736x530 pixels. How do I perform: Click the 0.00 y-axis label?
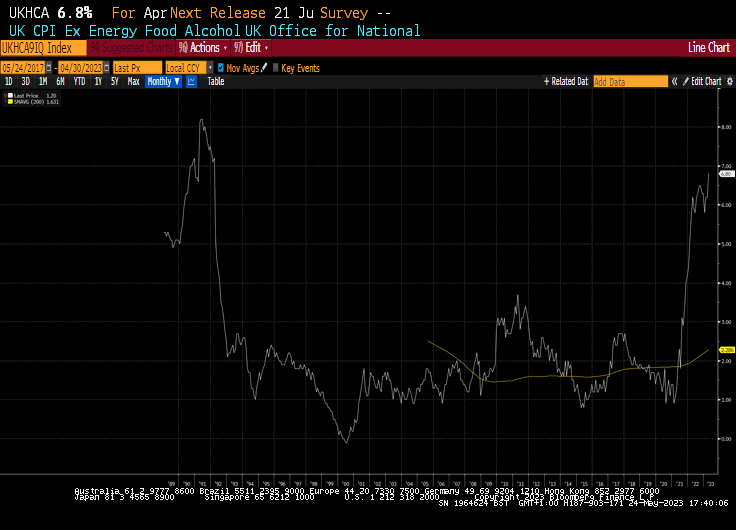coord(726,439)
